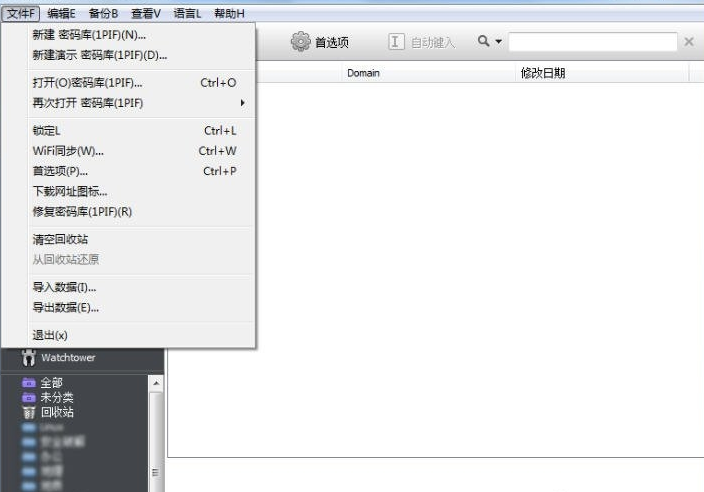Click the 自动键入 toolbar icon
Viewport: 704px width, 492px height.
pyautogui.click(x=396, y=42)
